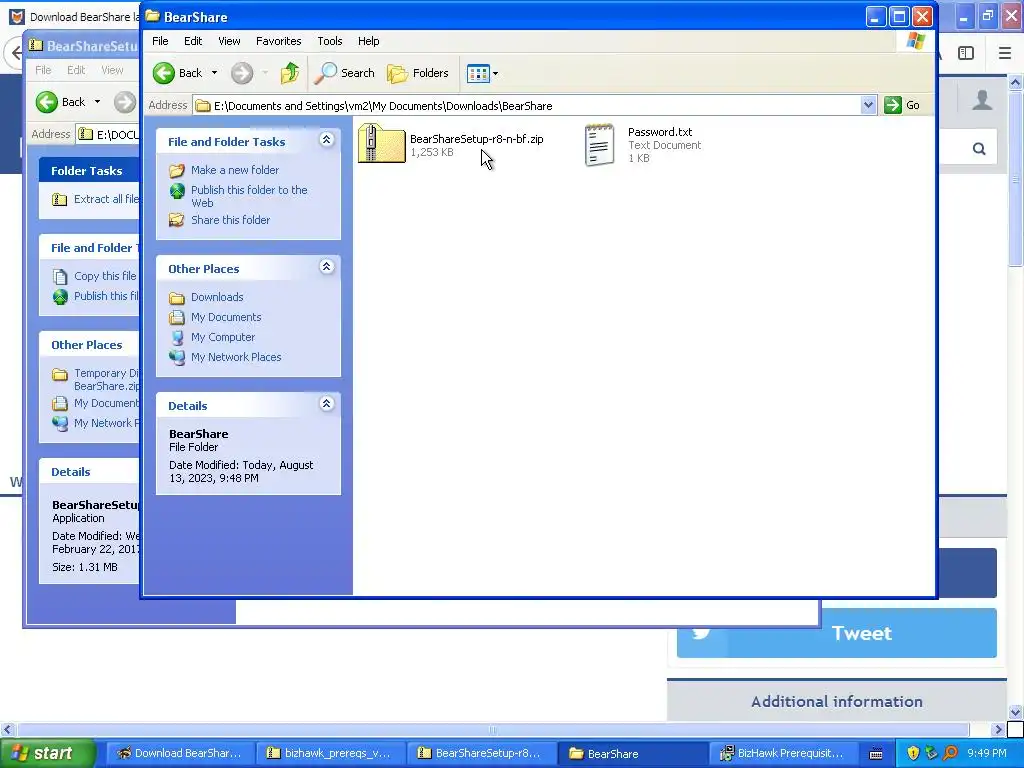Open the Start menu

47,754
